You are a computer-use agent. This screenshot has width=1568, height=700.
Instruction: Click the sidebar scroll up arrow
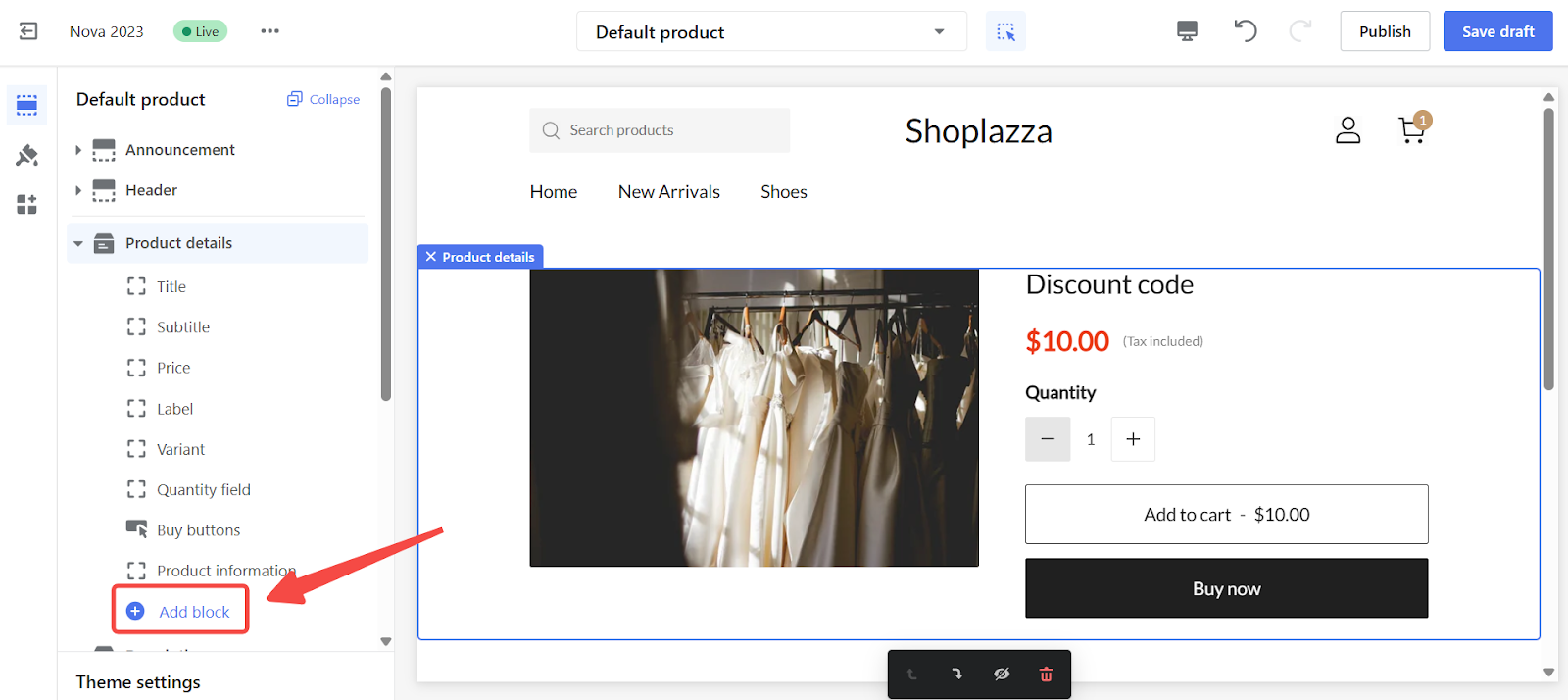(386, 76)
